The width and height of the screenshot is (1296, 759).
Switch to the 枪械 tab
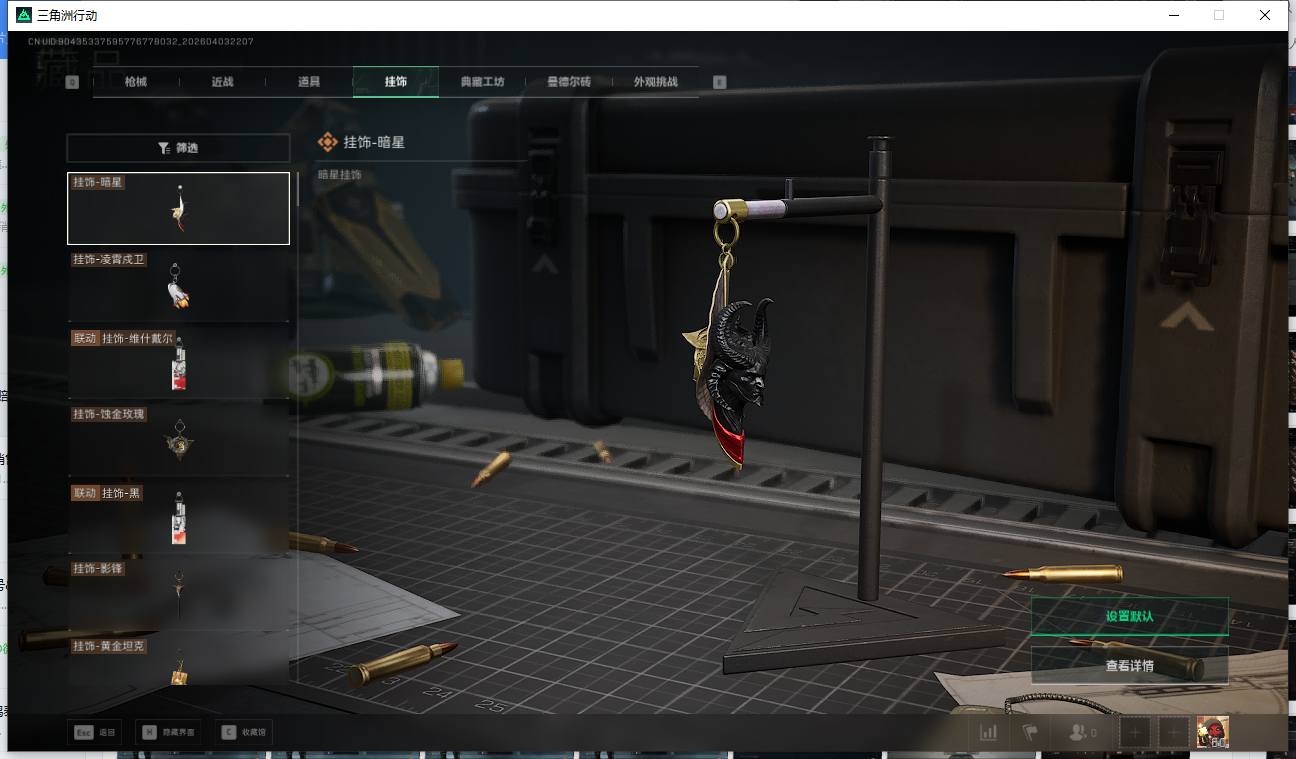pos(136,82)
